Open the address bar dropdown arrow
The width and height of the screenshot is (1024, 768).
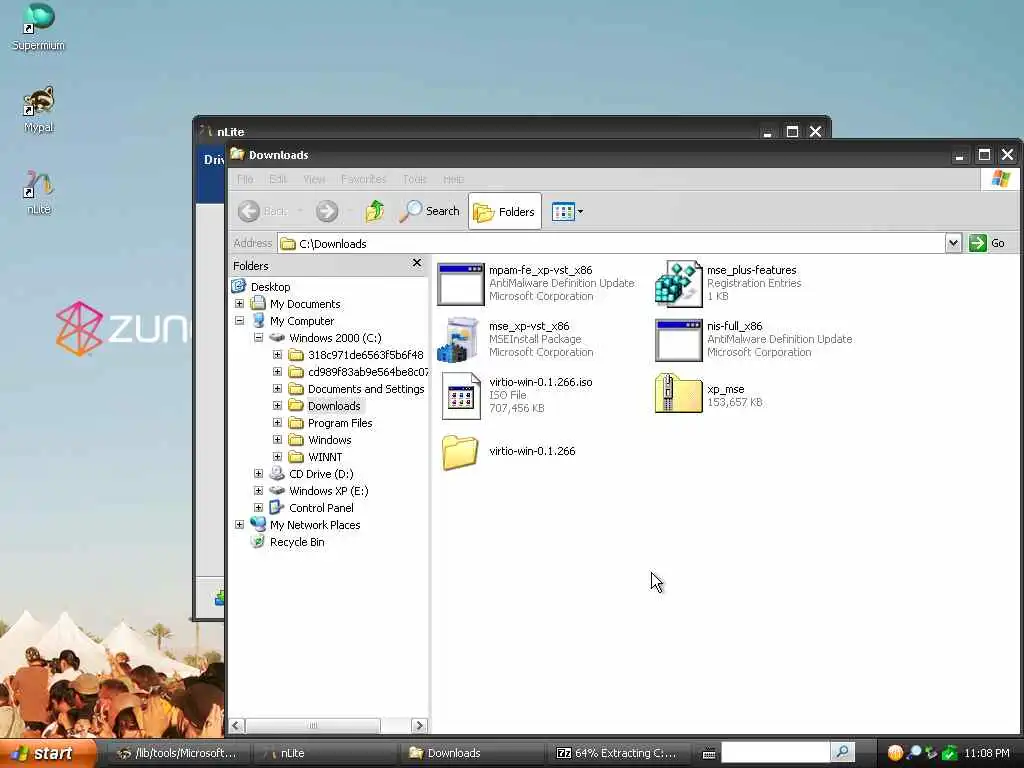point(953,243)
